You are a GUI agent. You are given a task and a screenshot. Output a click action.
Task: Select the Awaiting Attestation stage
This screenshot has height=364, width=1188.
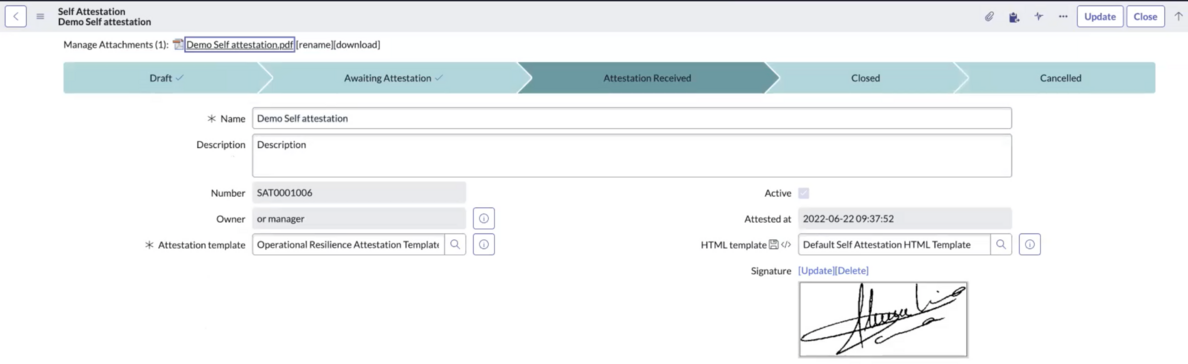click(x=393, y=77)
